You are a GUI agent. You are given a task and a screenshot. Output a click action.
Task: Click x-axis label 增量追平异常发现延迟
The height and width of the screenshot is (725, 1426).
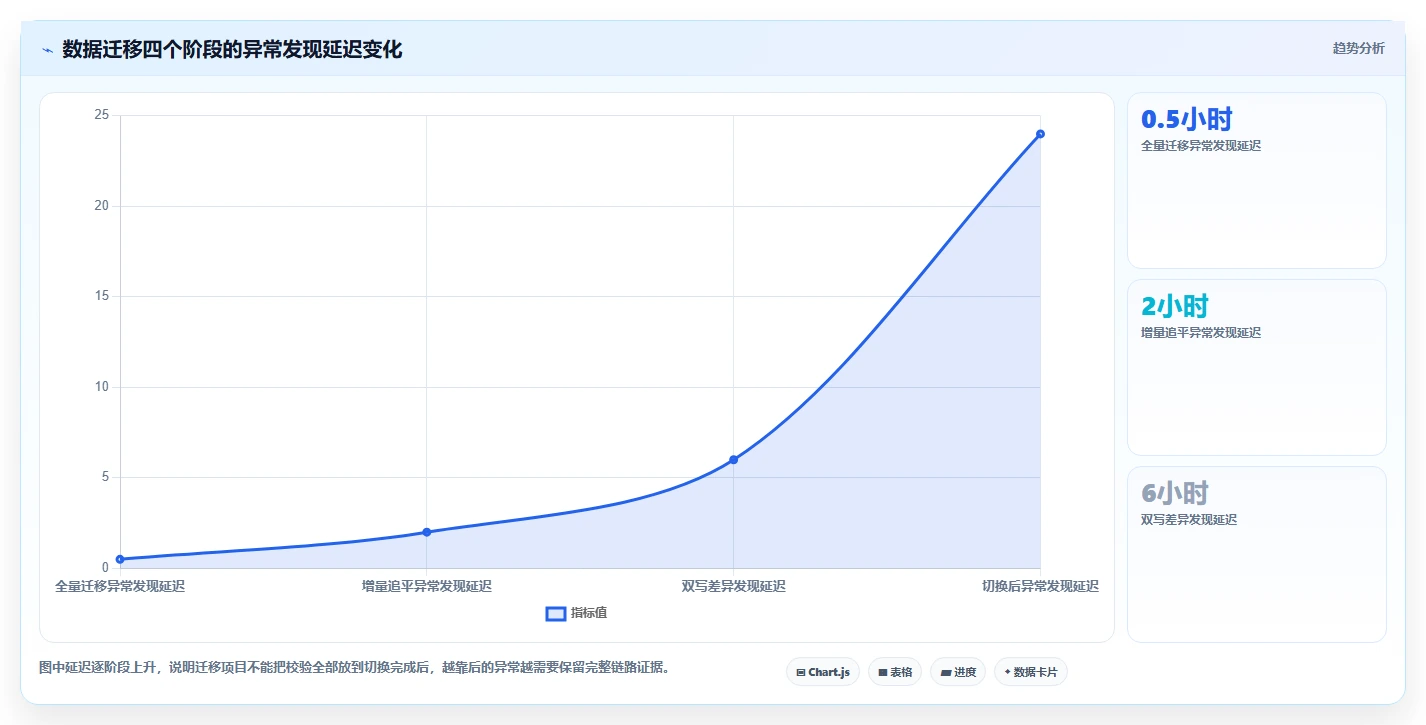point(426,586)
